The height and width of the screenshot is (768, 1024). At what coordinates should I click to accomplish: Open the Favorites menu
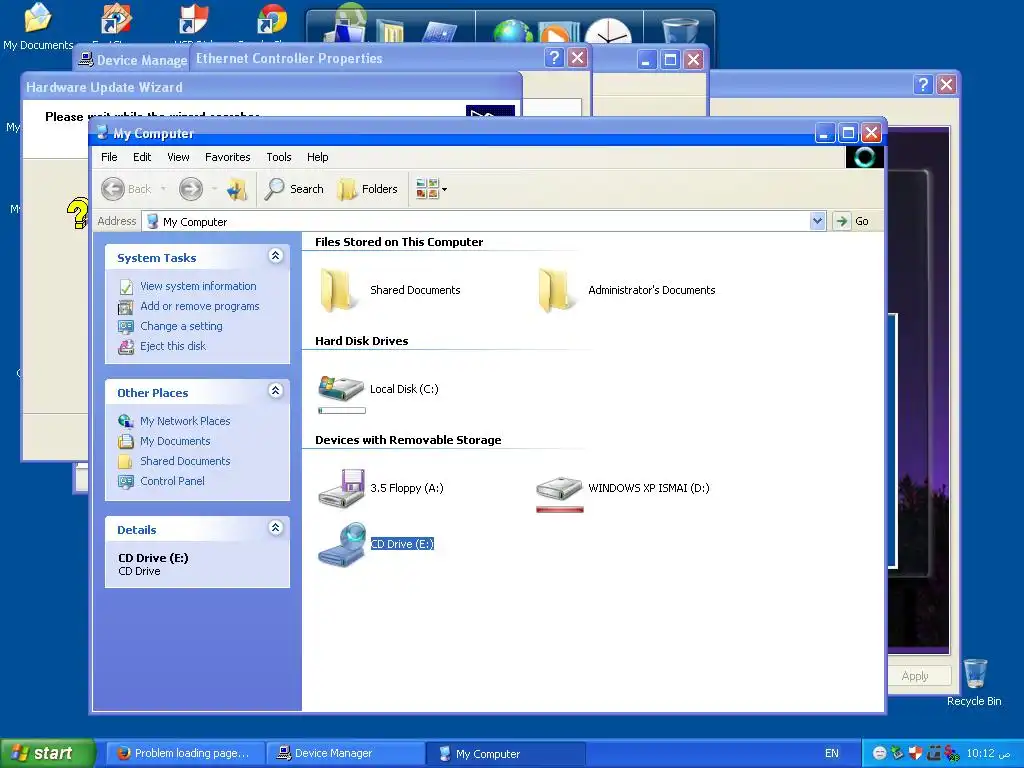(227, 157)
